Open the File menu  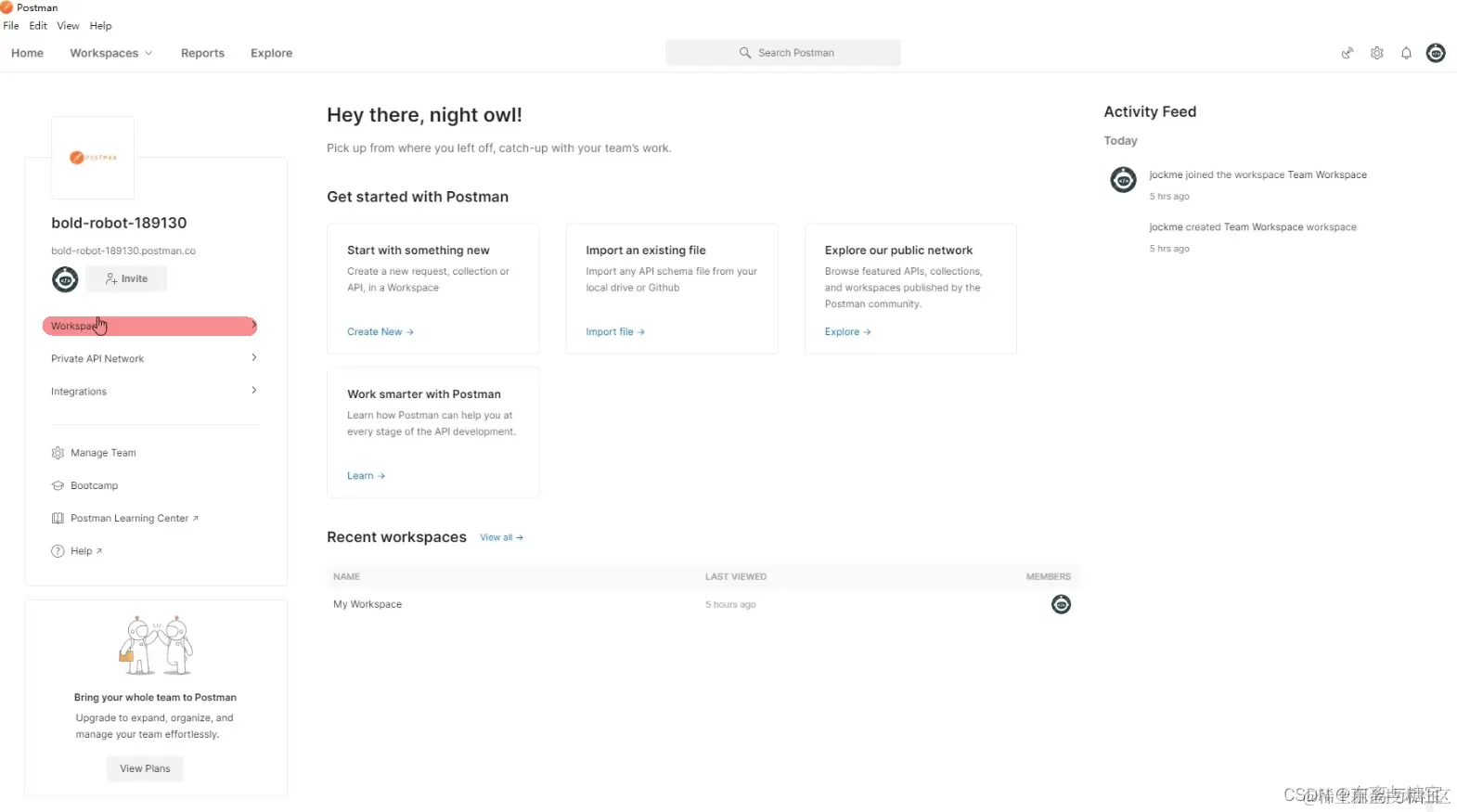click(11, 26)
